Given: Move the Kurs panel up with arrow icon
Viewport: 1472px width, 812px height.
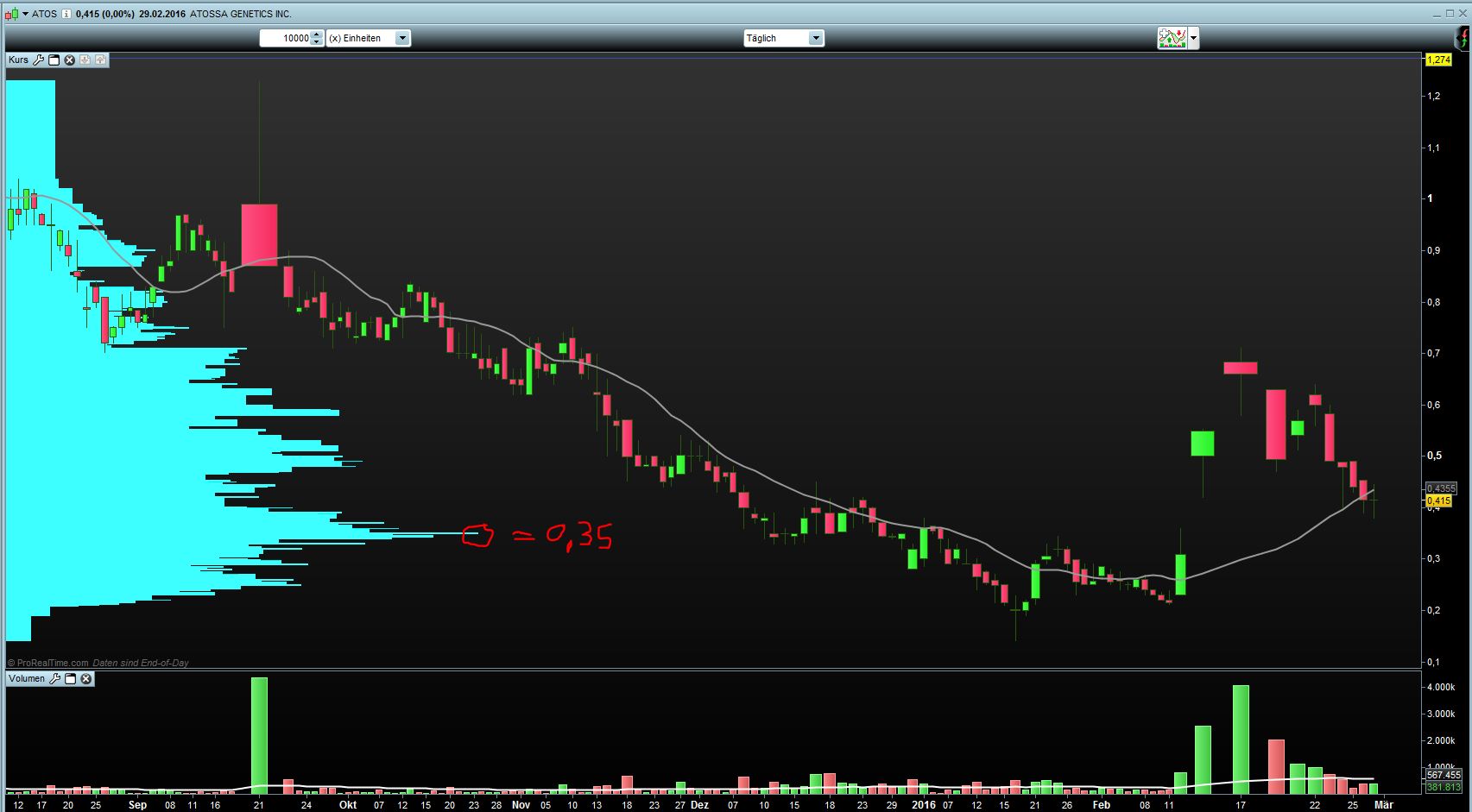Looking at the screenshot, I should click(101, 60).
